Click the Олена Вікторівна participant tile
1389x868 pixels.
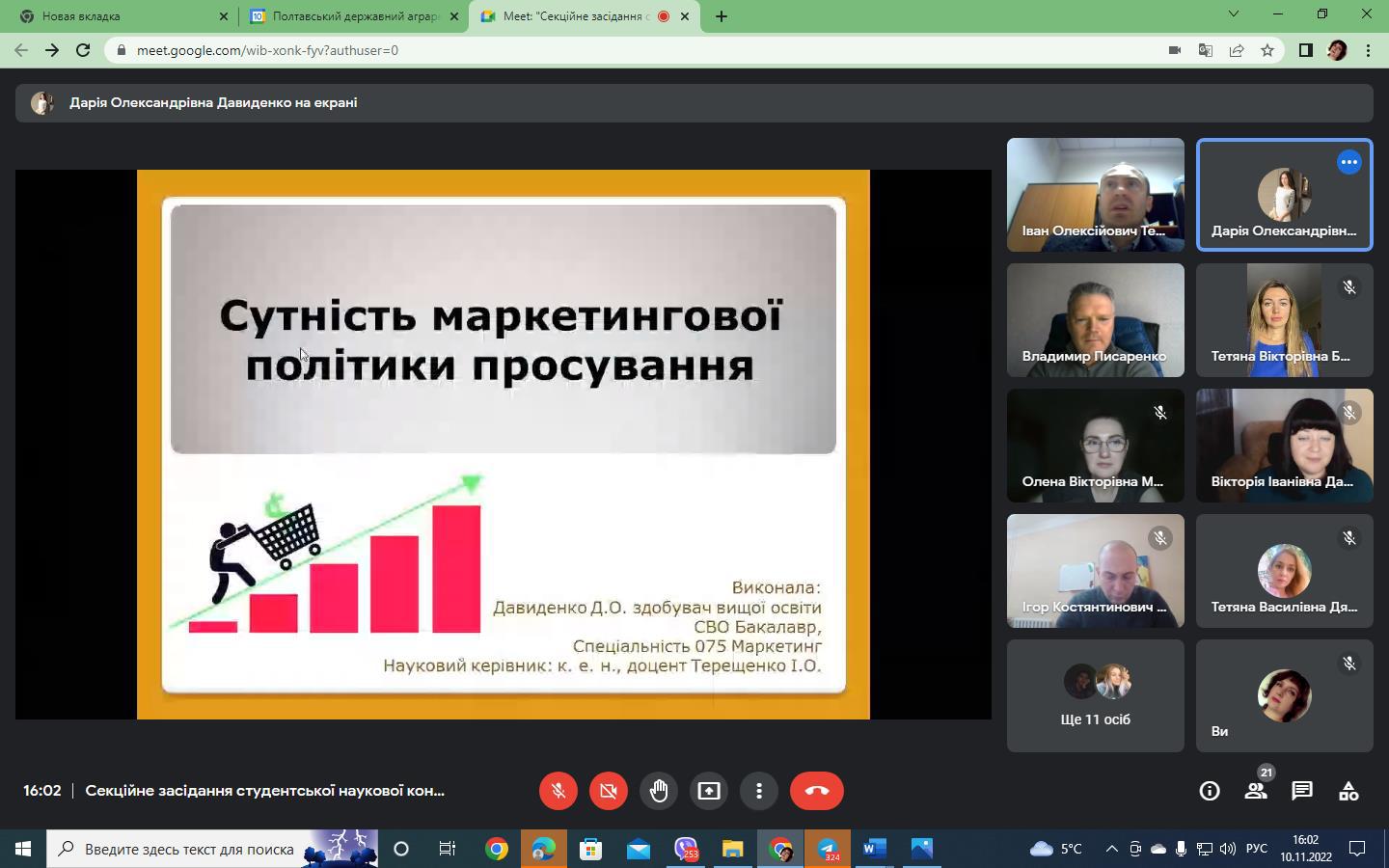click(1096, 446)
